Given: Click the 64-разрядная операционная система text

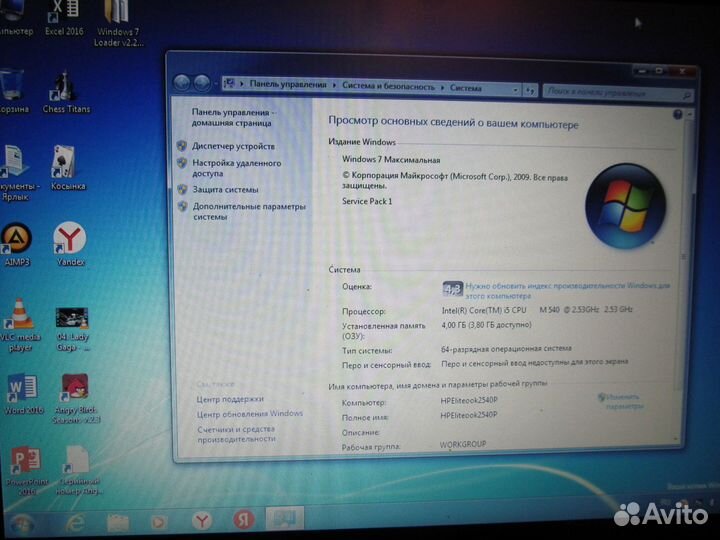Looking at the screenshot, I should point(506,349).
